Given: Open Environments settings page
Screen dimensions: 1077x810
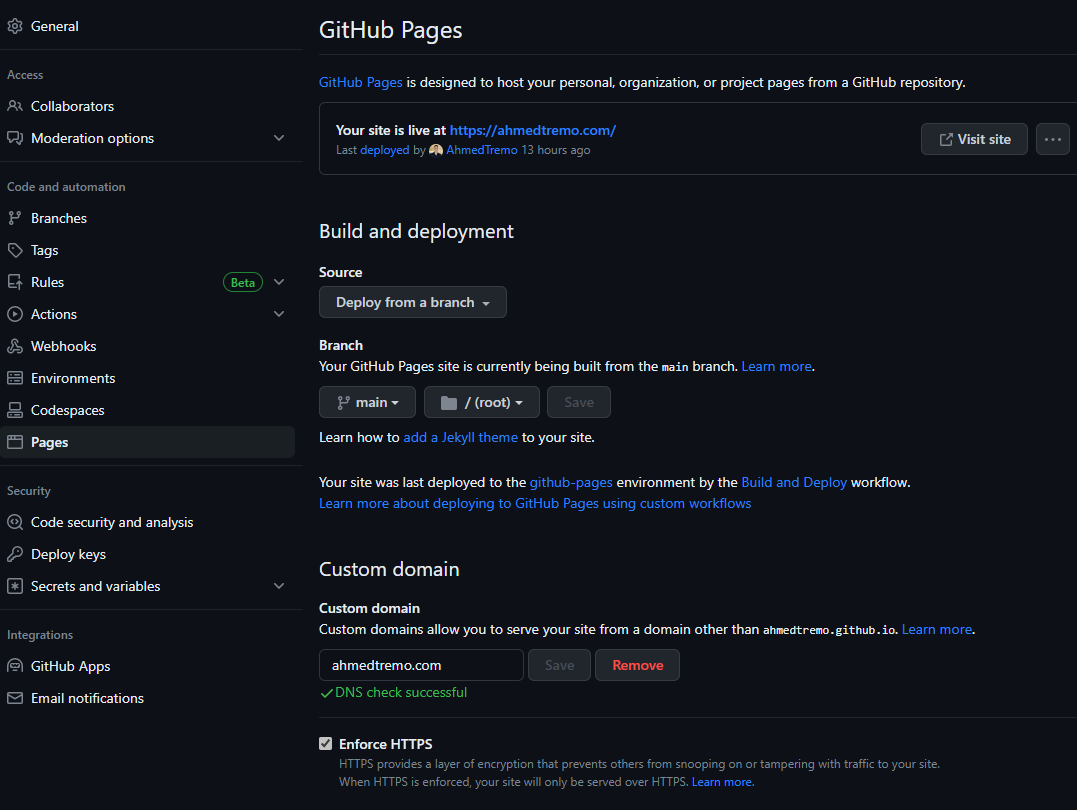Looking at the screenshot, I should coord(73,378).
